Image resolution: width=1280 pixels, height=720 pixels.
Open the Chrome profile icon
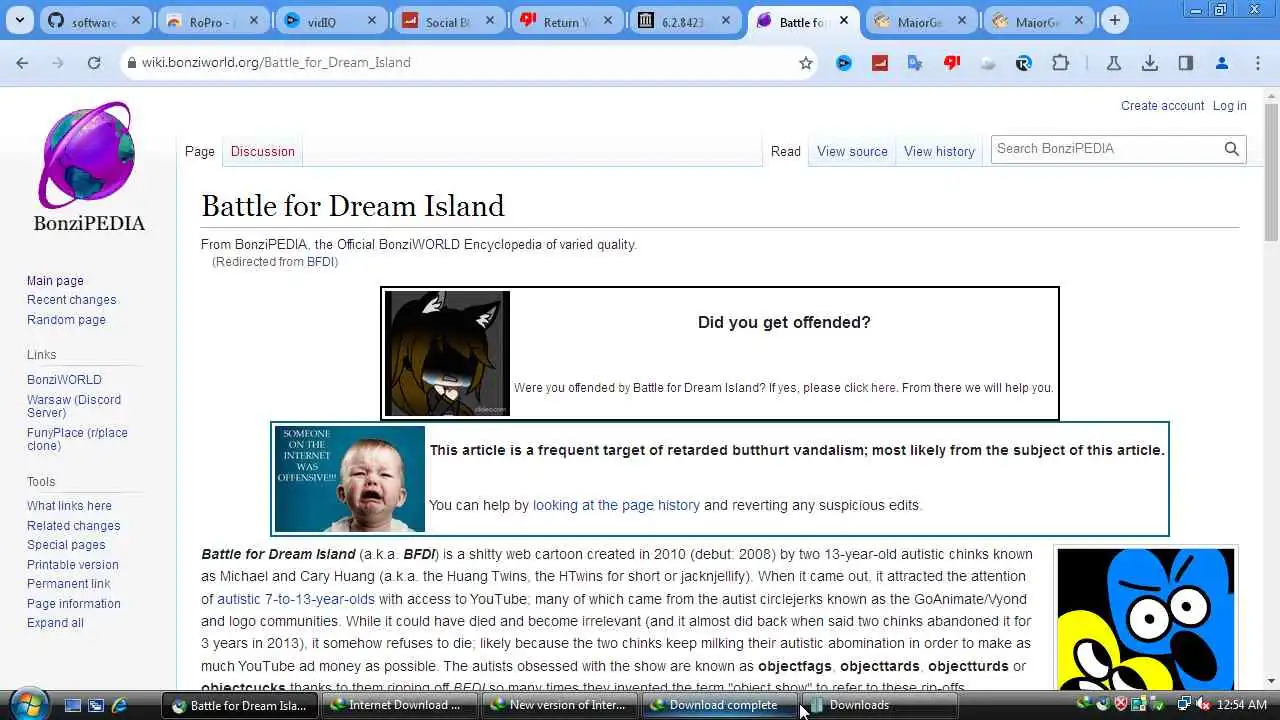1221,62
